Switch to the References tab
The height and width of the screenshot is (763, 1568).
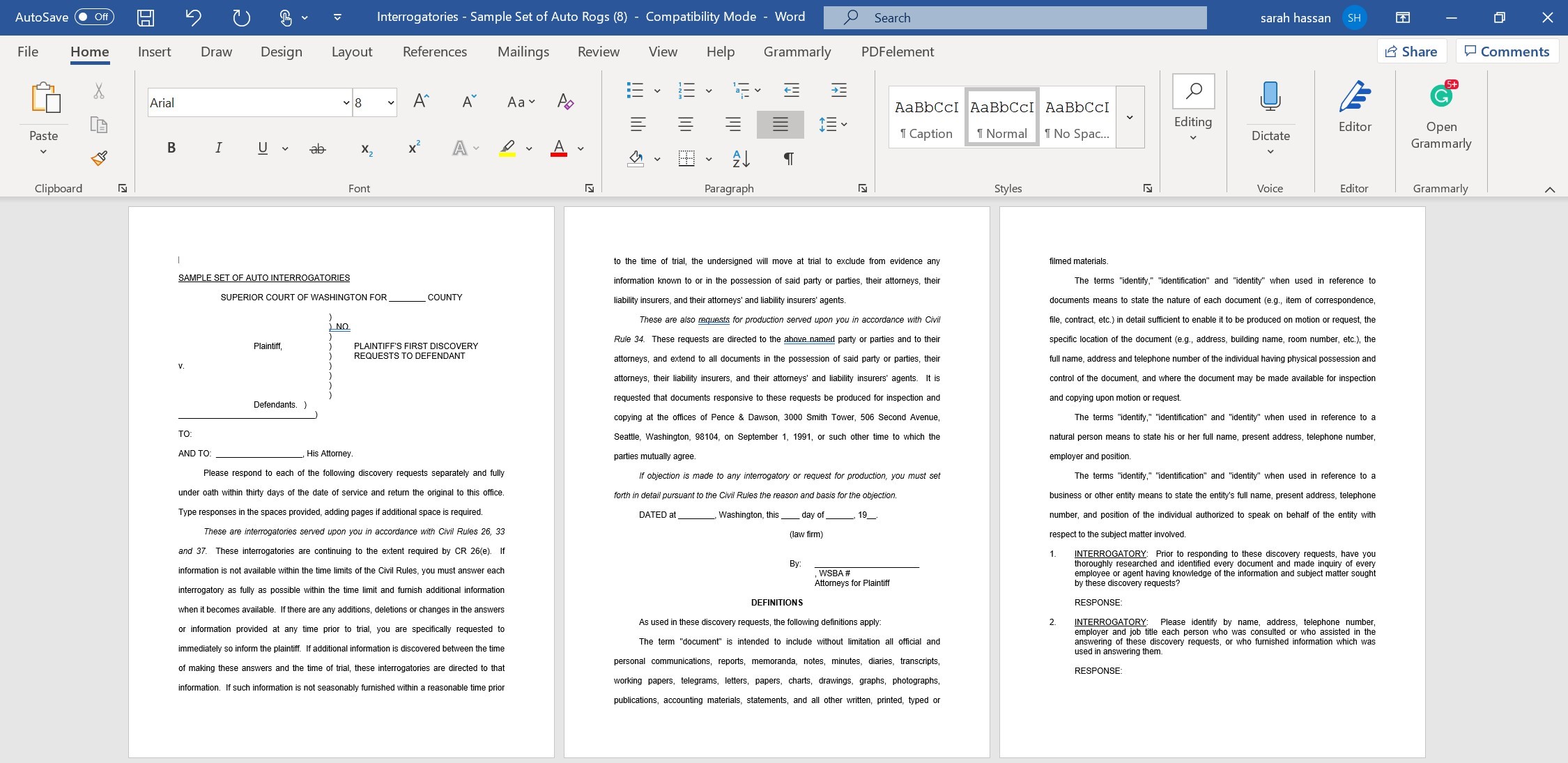435,51
